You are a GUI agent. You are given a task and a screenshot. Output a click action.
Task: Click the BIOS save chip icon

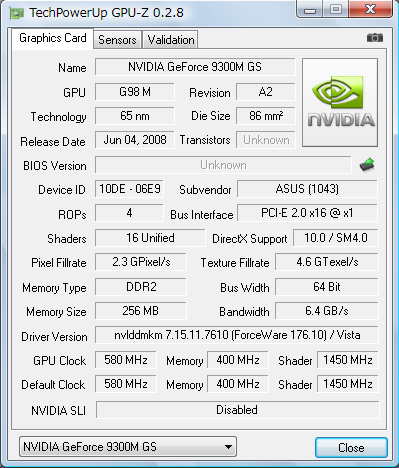[367, 165]
